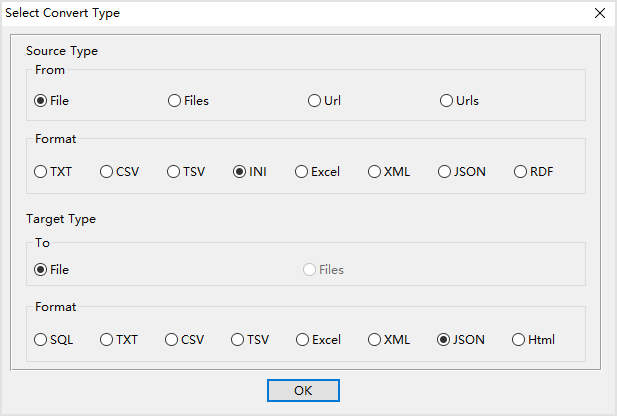
Task: Select Excel as source format
Action: [x=302, y=171]
